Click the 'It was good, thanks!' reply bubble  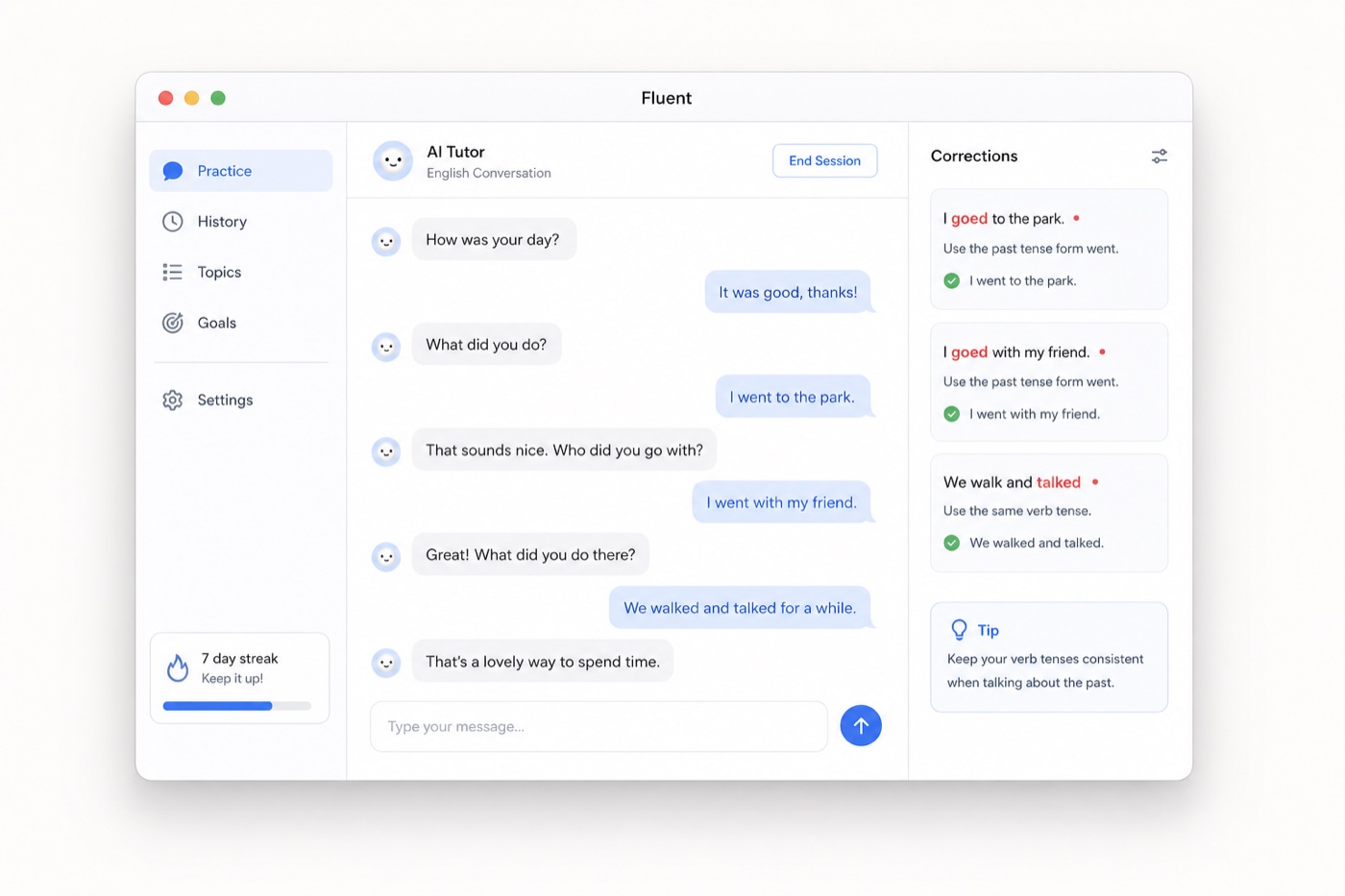[788, 292]
